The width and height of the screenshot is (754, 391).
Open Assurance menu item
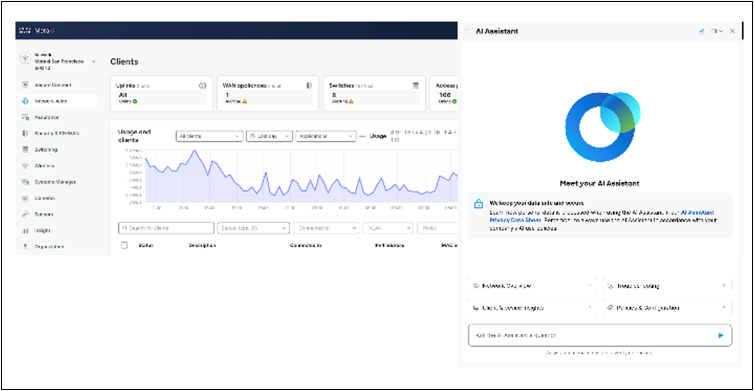coord(58,117)
